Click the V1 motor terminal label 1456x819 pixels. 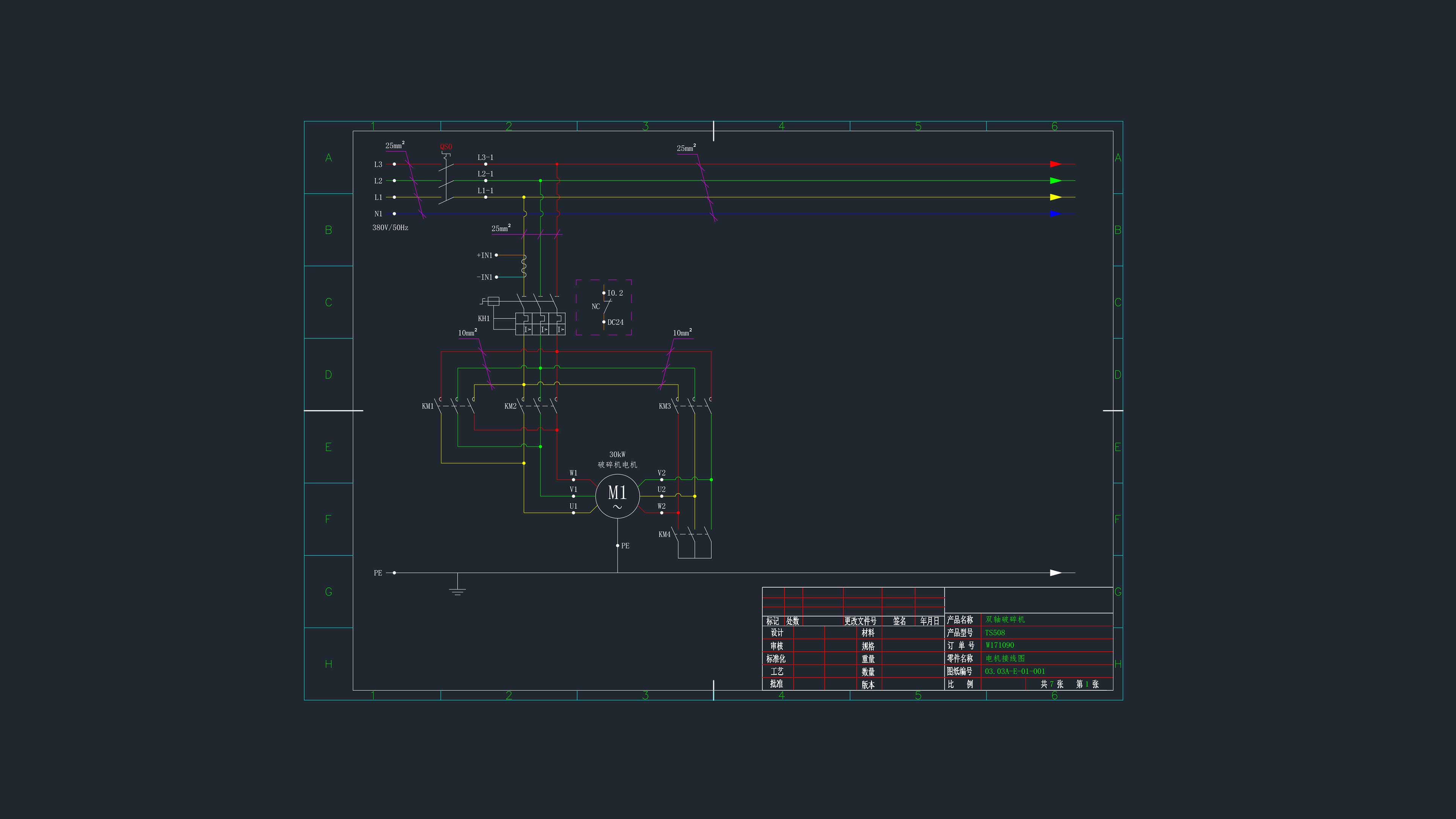tap(573, 490)
